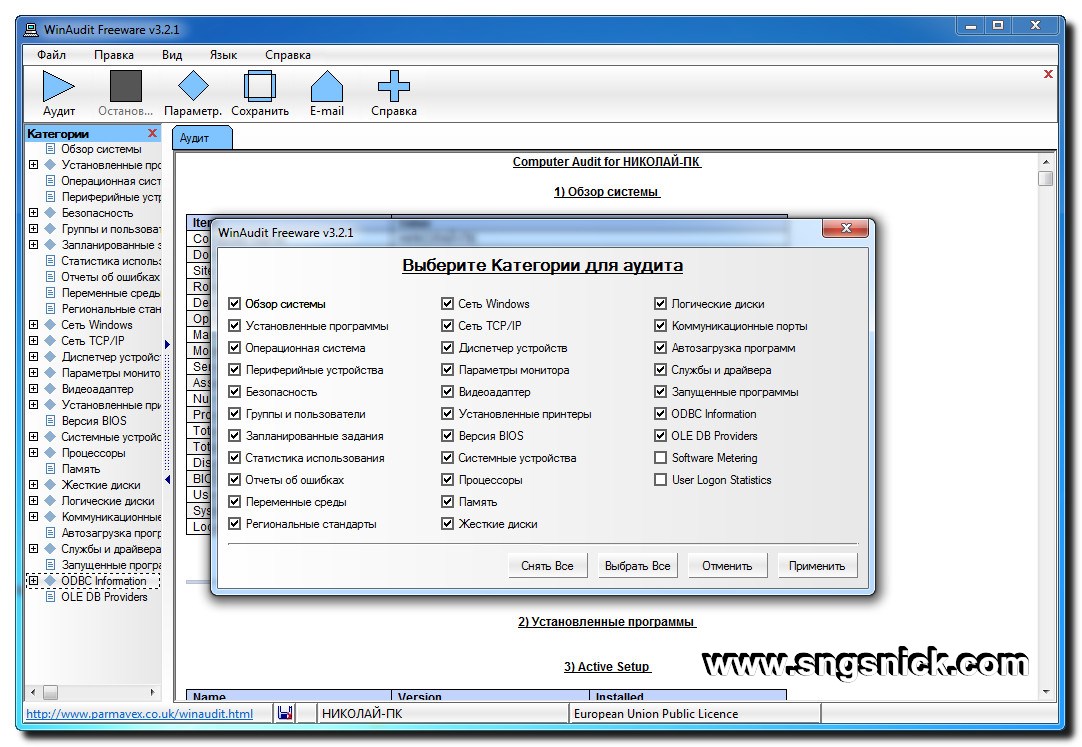This screenshot has height=747, width=1082.
Task: Close the toolbar with the red X at its right end
Action: coord(1048,74)
